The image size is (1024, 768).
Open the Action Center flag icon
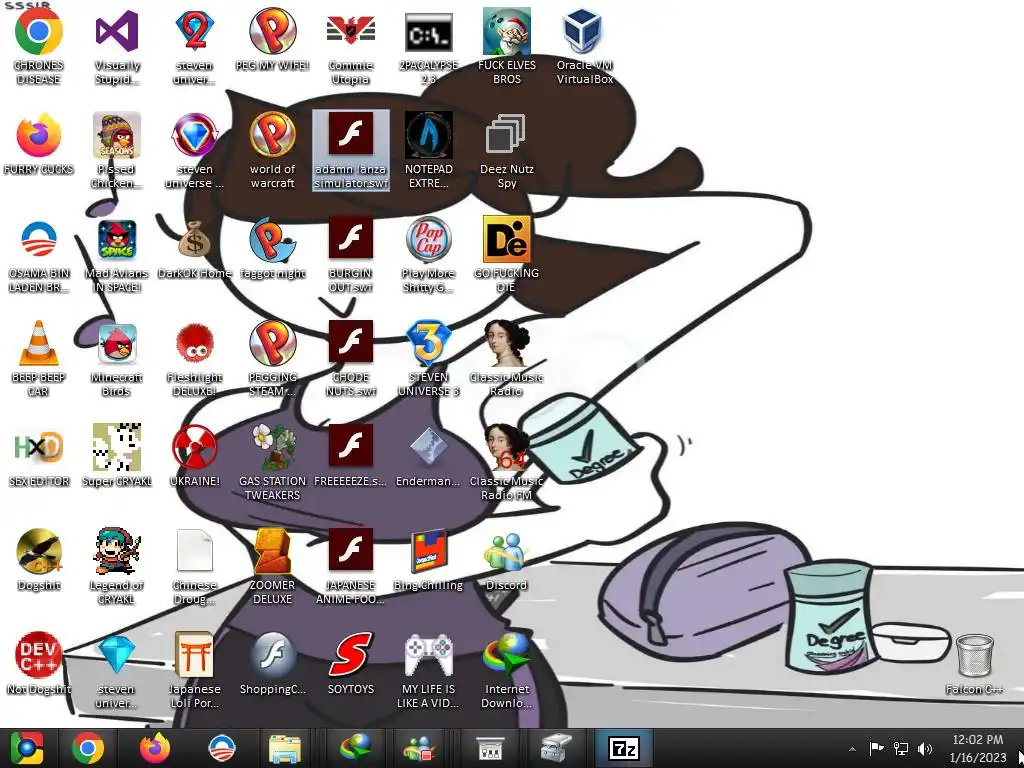point(876,748)
